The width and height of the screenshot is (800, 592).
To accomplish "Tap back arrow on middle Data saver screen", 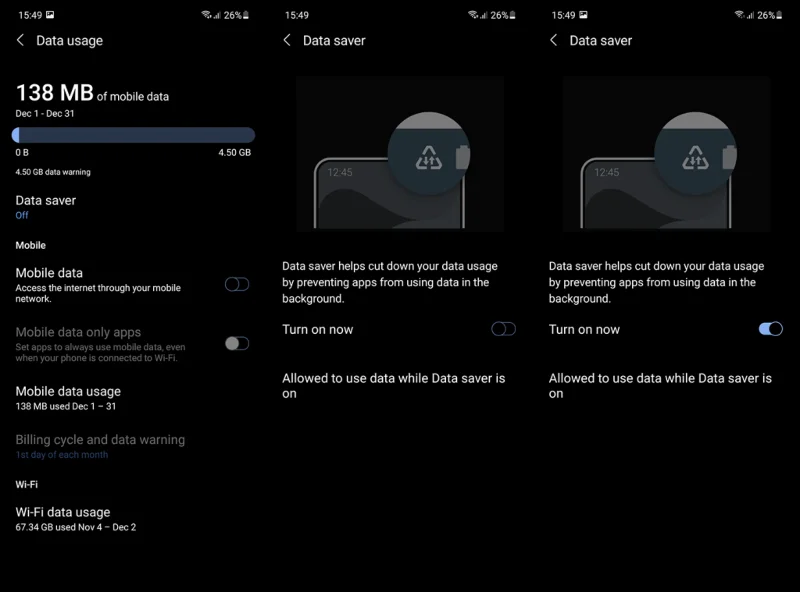I will tap(287, 40).
